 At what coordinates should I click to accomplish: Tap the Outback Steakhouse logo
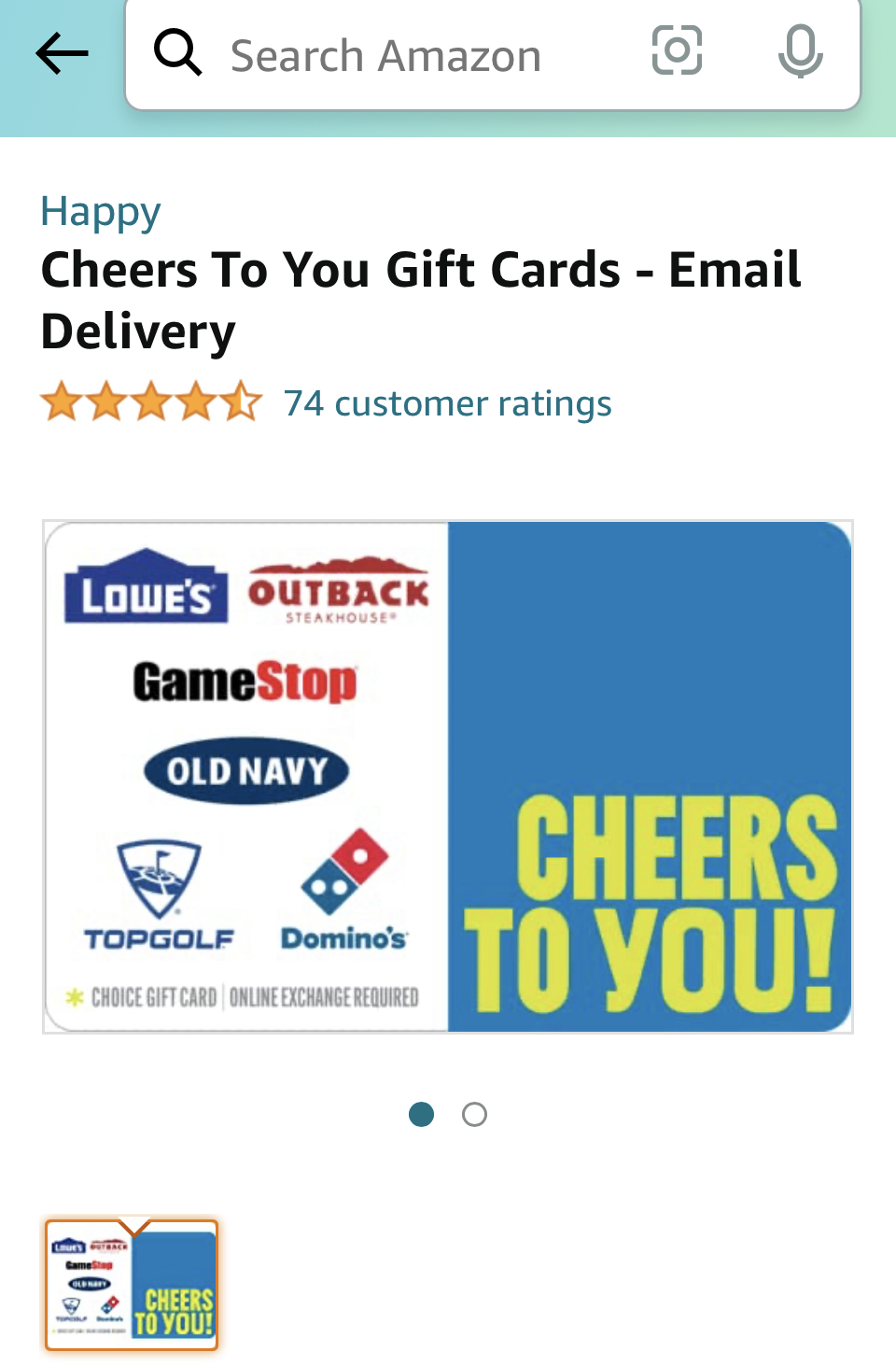click(339, 590)
